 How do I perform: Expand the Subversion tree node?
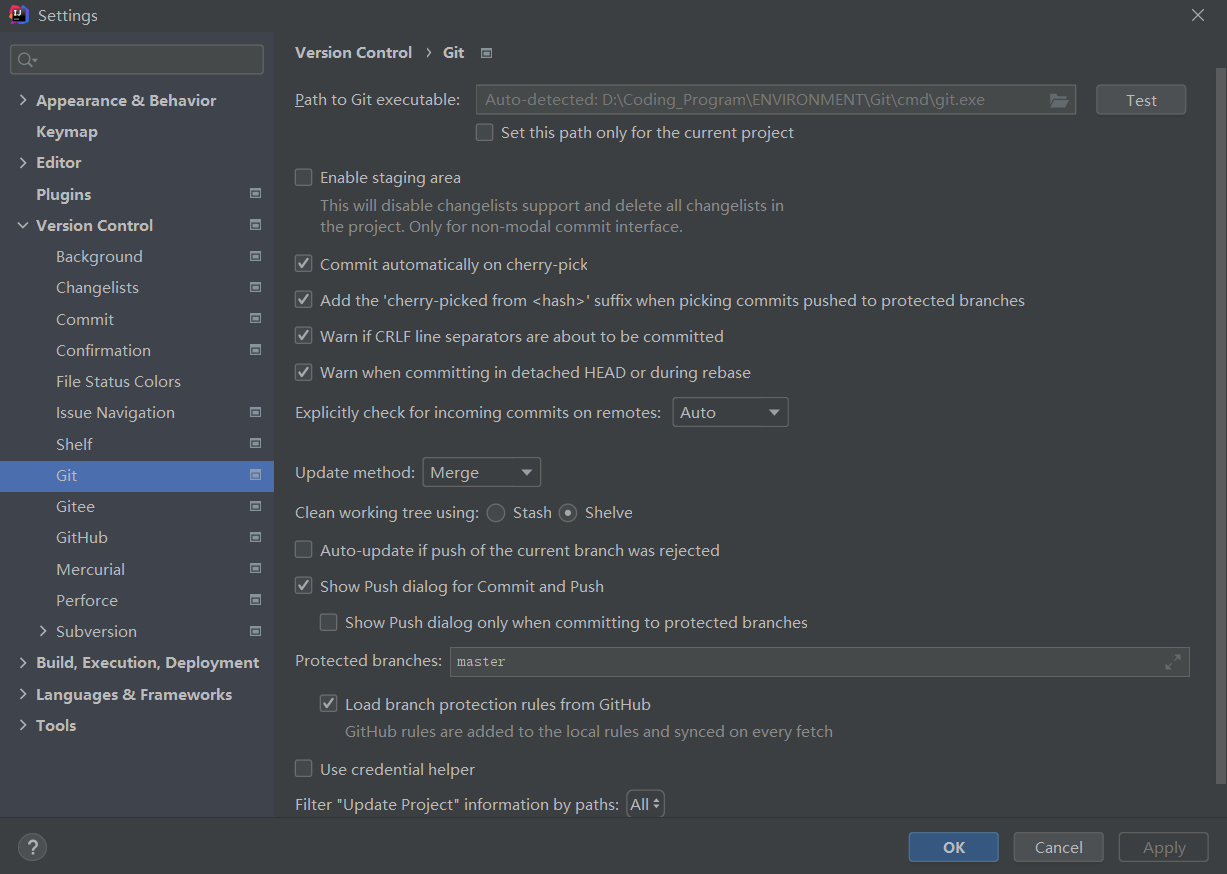coord(42,631)
